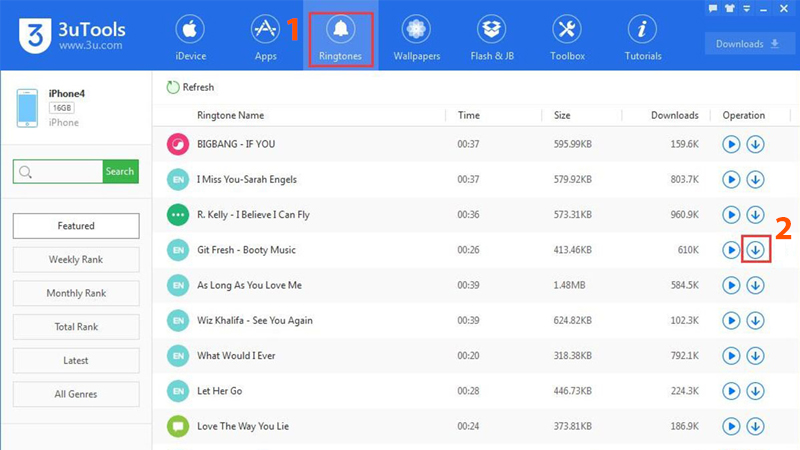Image resolution: width=800 pixels, height=450 pixels.
Task: Play I Miss You-Sarah Engels ringtone
Action: click(x=731, y=180)
